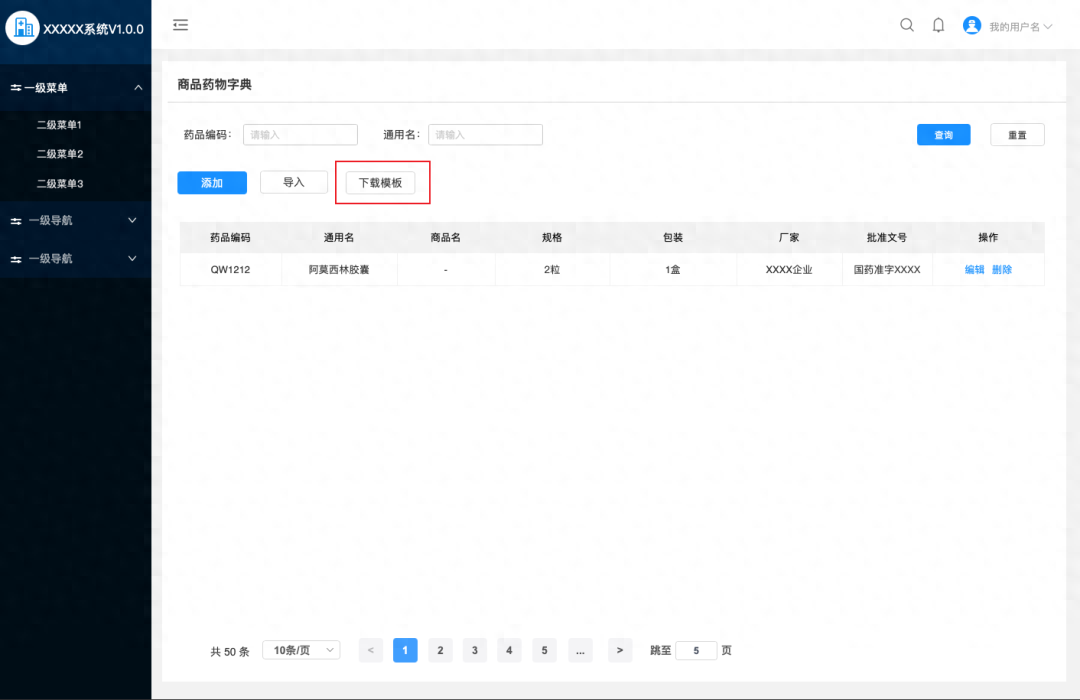Viewport: 1080px width, 700px height.
Task: Click the system logo icon
Action: point(23,28)
